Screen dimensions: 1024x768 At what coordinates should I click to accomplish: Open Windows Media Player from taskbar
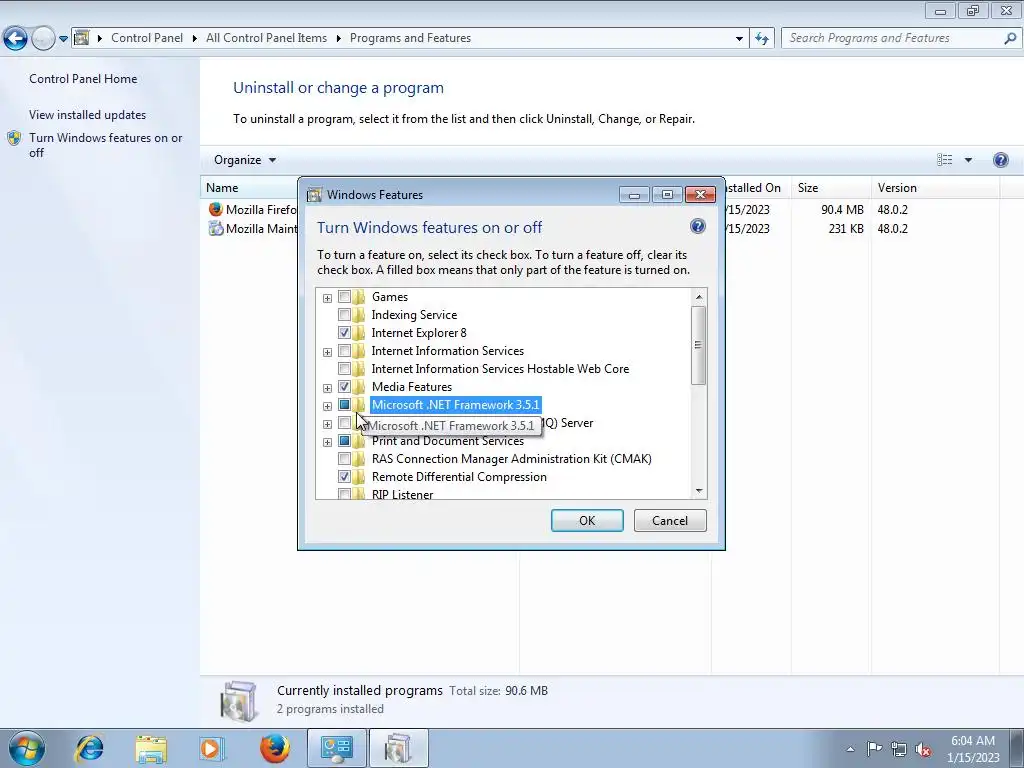[x=212, y=748]
